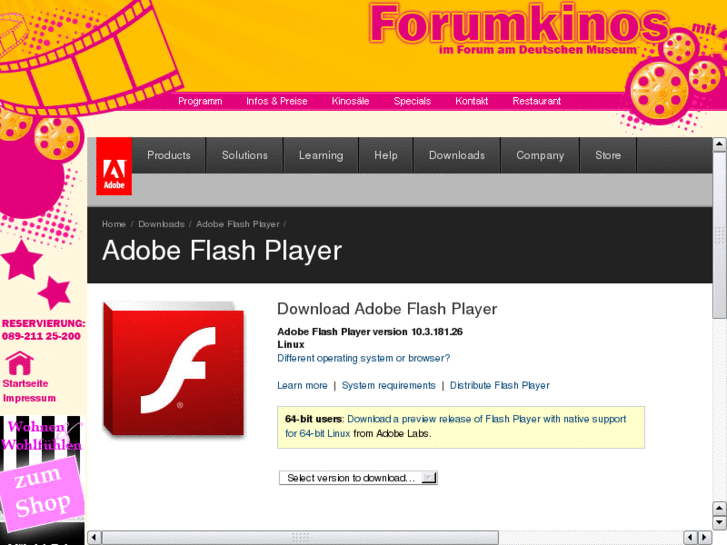Open the Adobe Help tab
The image size is (727, 545).
[x=386, y=155]
